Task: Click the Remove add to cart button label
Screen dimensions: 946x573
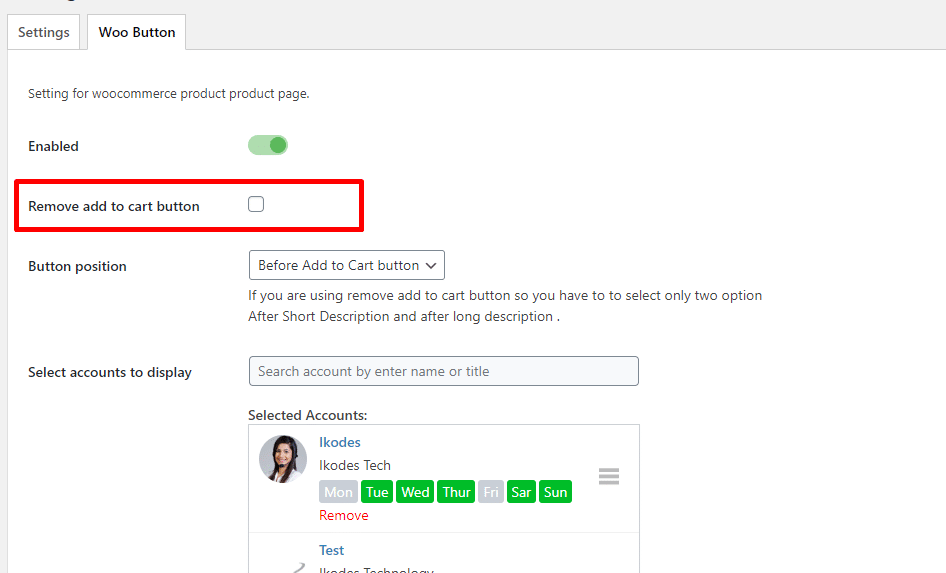Action: (x=114, y=206)
